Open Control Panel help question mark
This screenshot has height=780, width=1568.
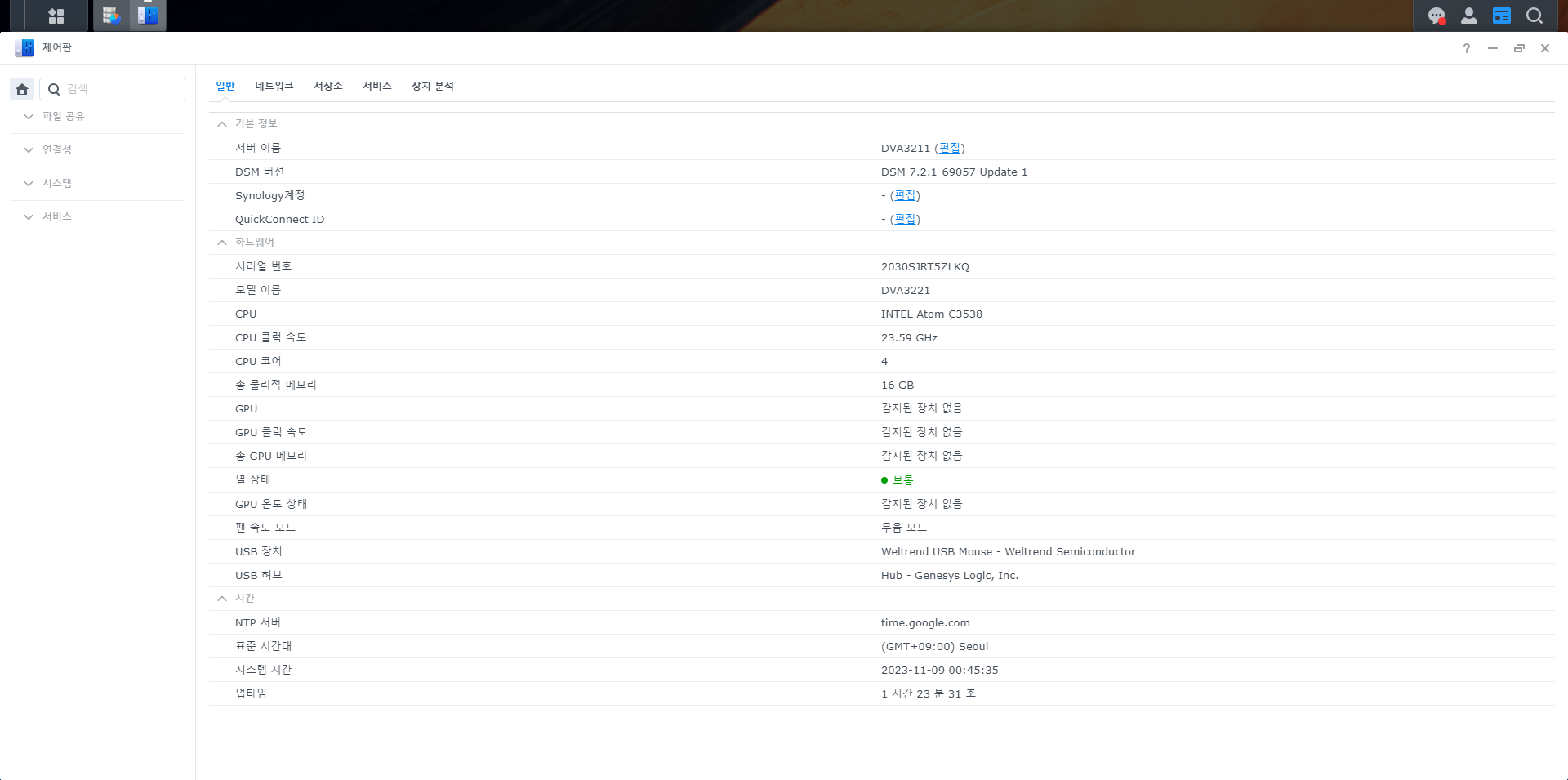(1467, 48)
